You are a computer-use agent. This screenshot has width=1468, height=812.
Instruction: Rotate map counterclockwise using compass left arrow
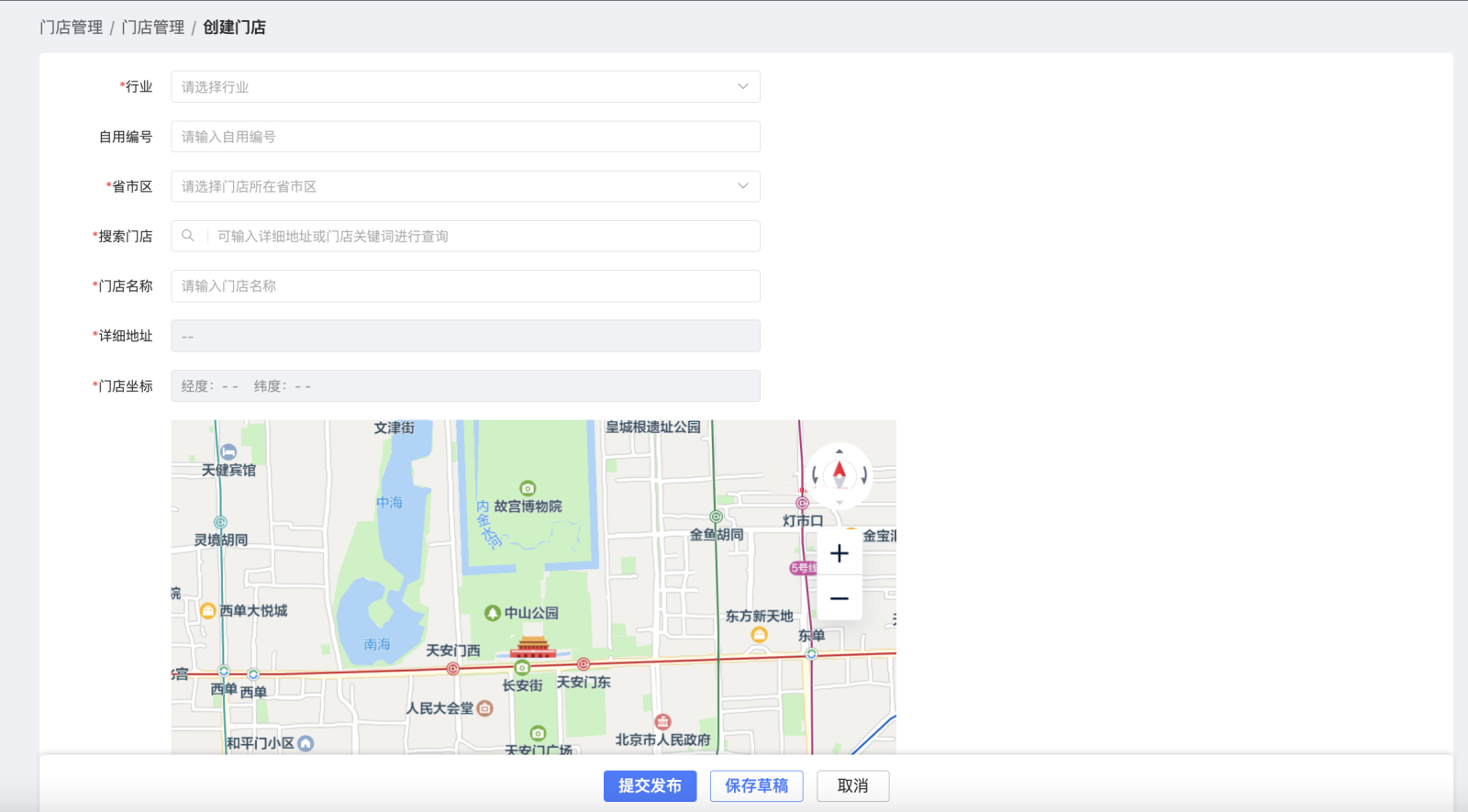click(x=815, y=475)
